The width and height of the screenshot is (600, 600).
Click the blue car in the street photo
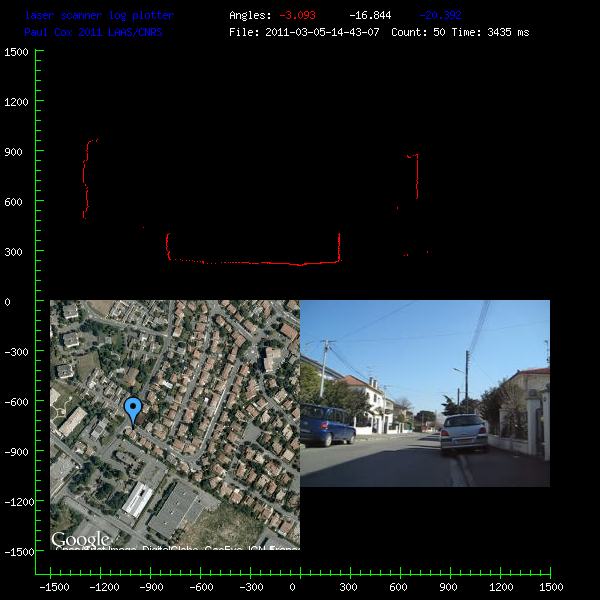[x=328, y=426]
